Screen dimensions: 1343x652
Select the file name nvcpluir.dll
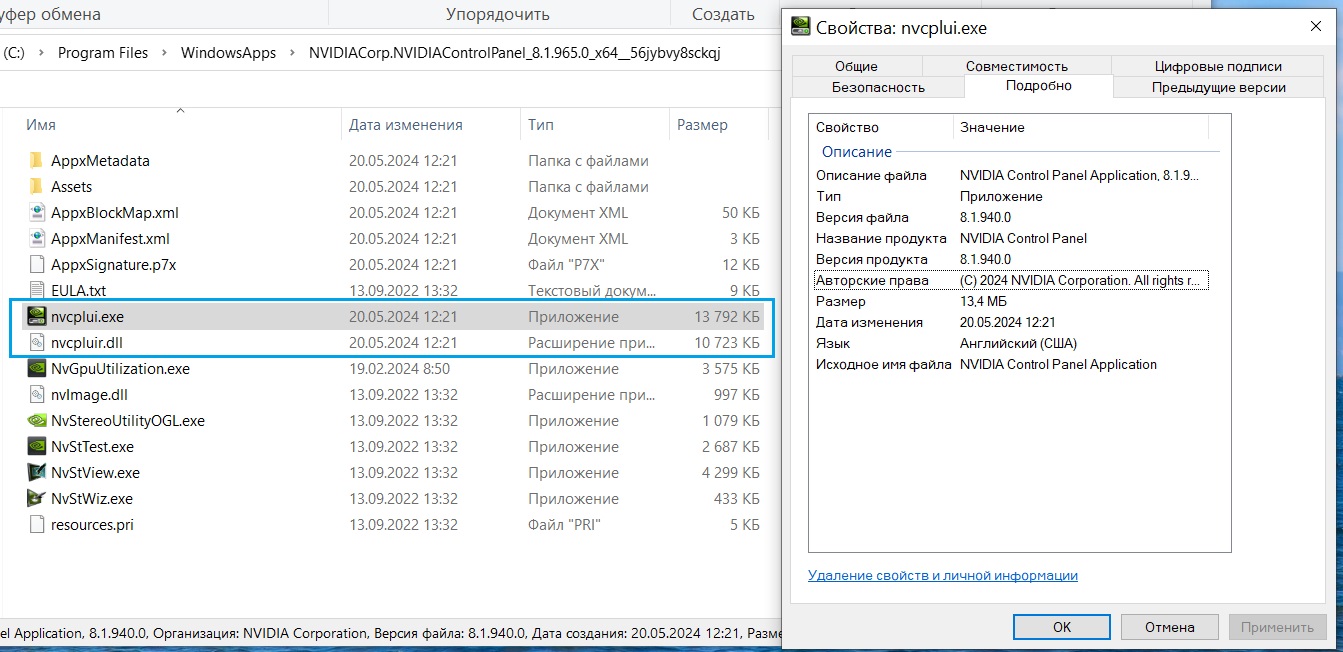[x=86, y=343]
